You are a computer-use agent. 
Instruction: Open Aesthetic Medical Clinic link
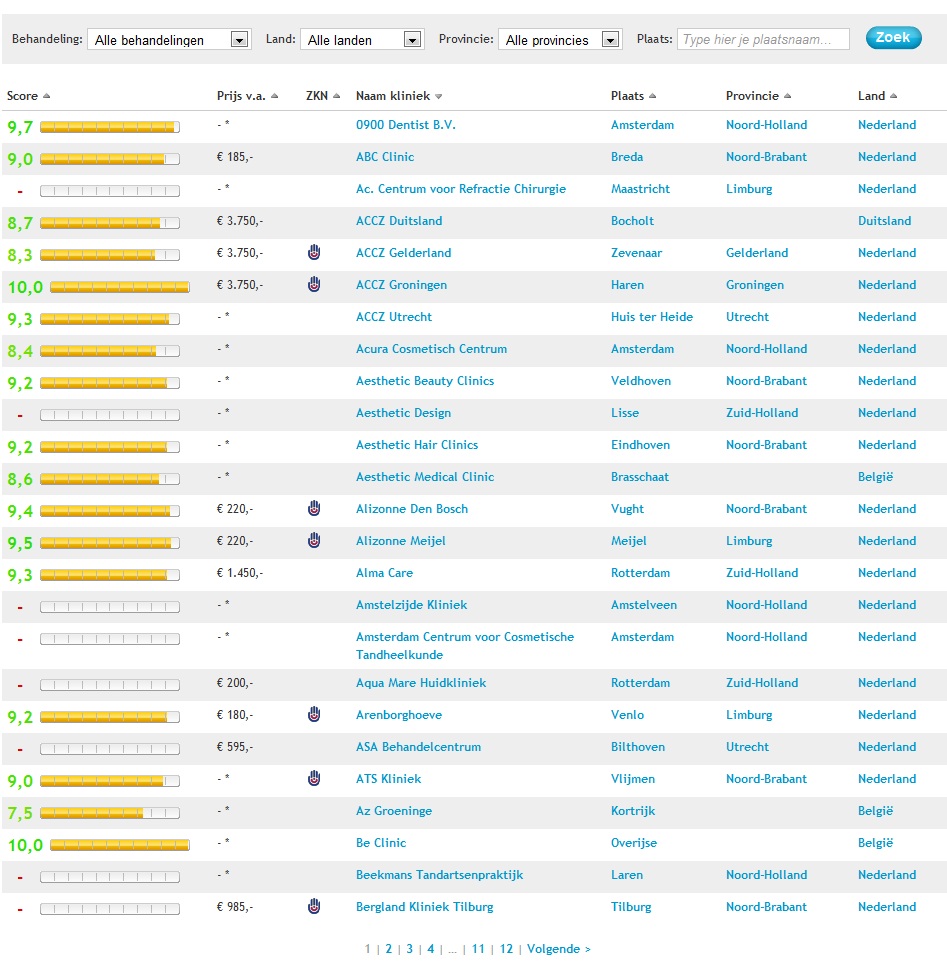coord(425,477)
